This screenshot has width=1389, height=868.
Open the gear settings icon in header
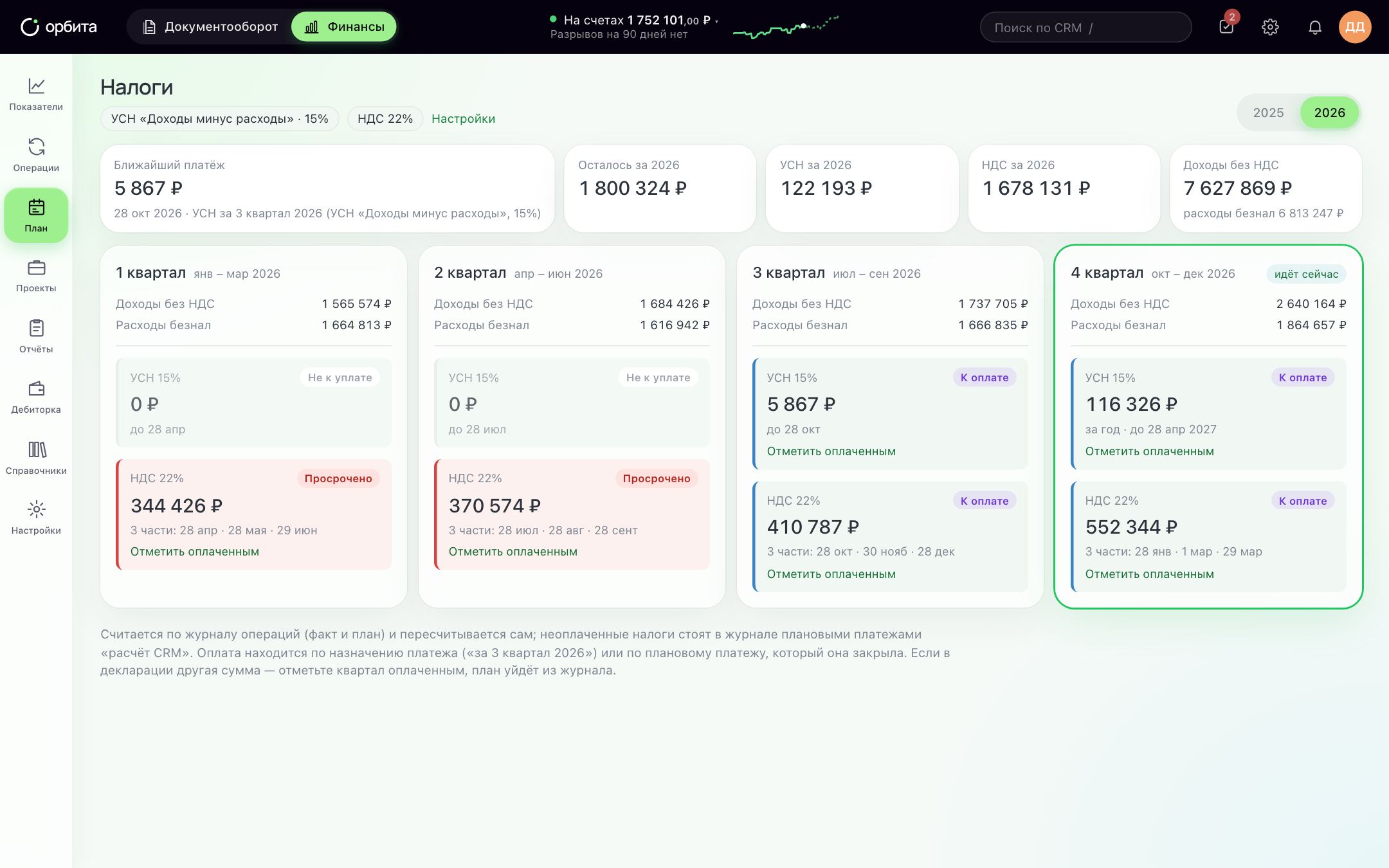pyautogui.click(x=1270, y=27)
